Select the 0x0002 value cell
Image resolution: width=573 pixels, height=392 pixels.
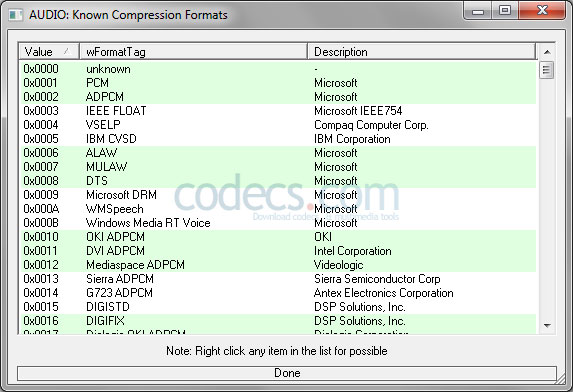(x=41, y=97)
